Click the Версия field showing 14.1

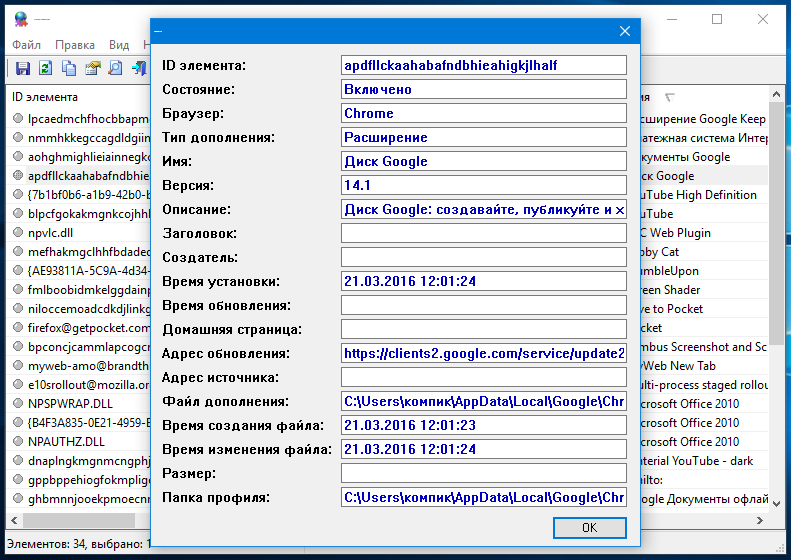point(484,185)
